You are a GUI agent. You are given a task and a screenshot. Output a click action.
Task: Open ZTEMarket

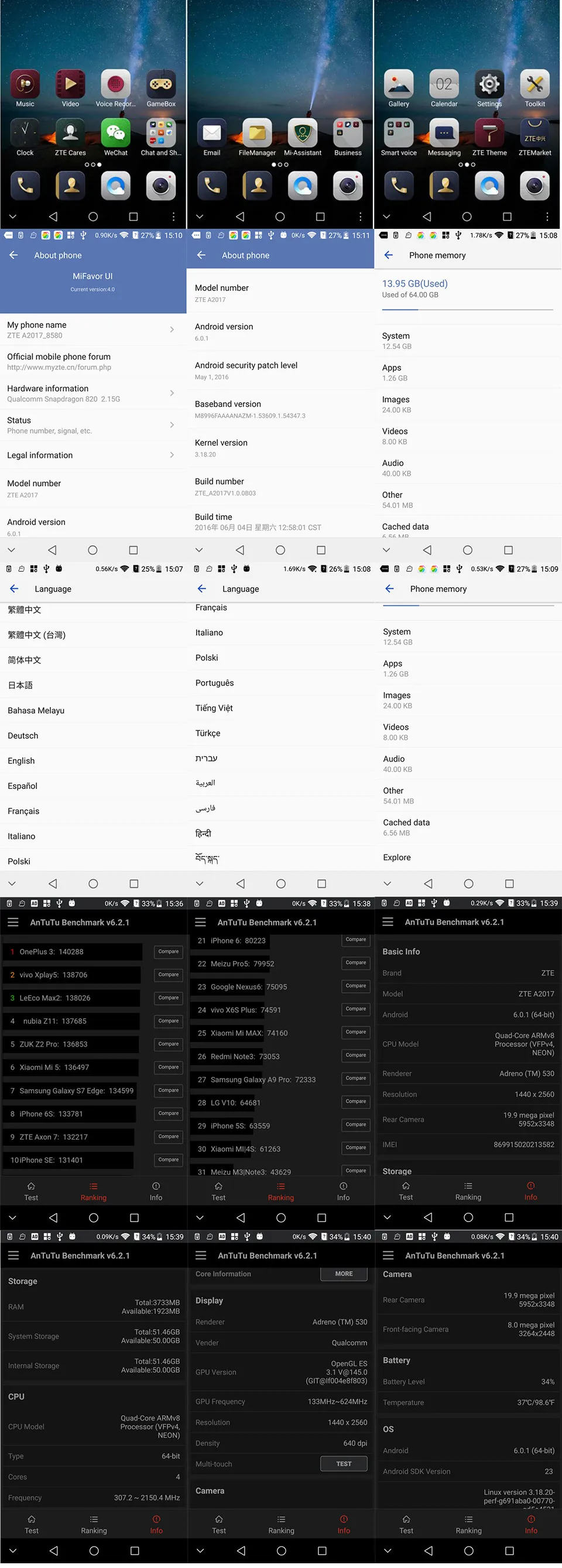pos(534,133)
